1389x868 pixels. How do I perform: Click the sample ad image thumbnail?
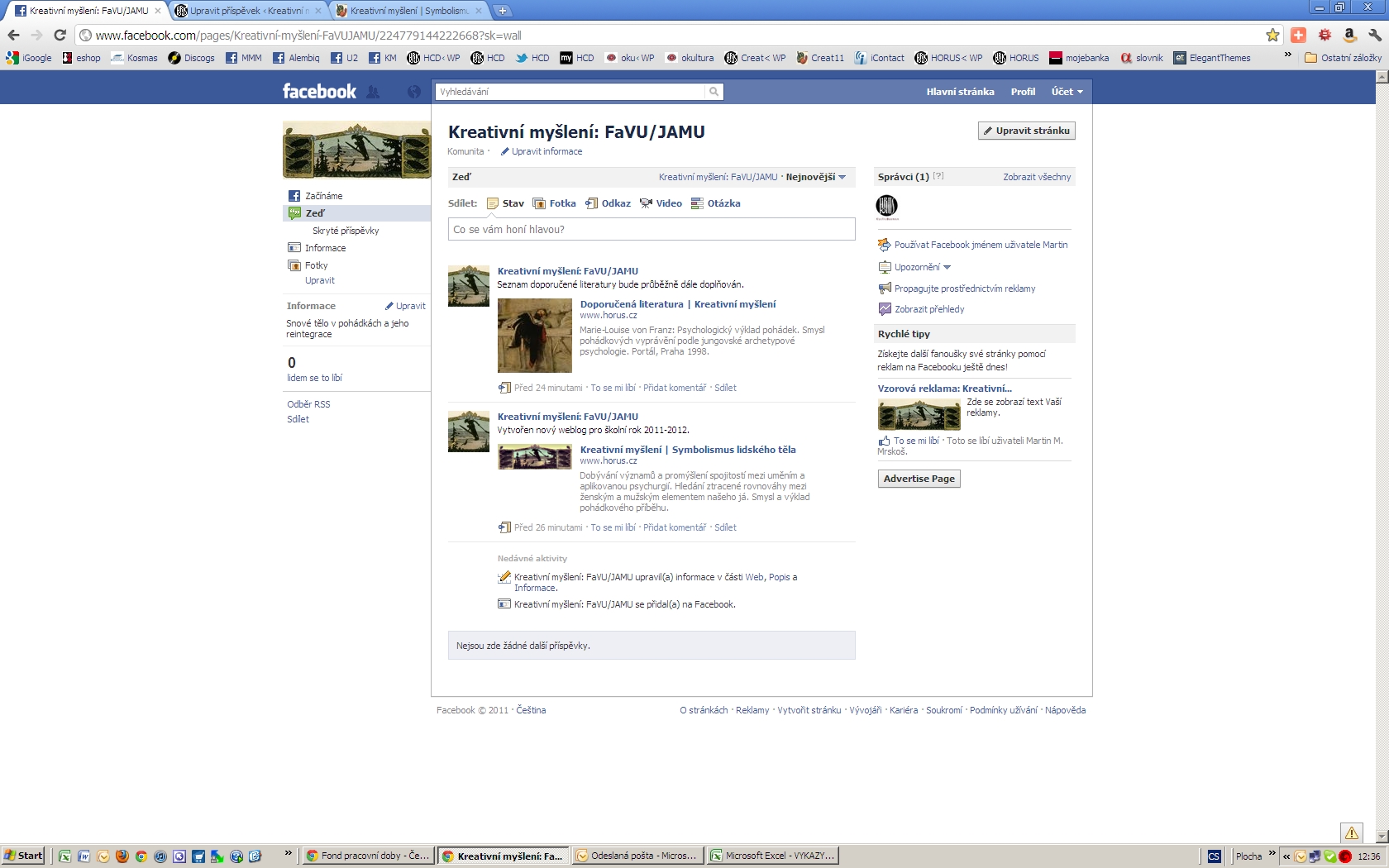[919, 414]
